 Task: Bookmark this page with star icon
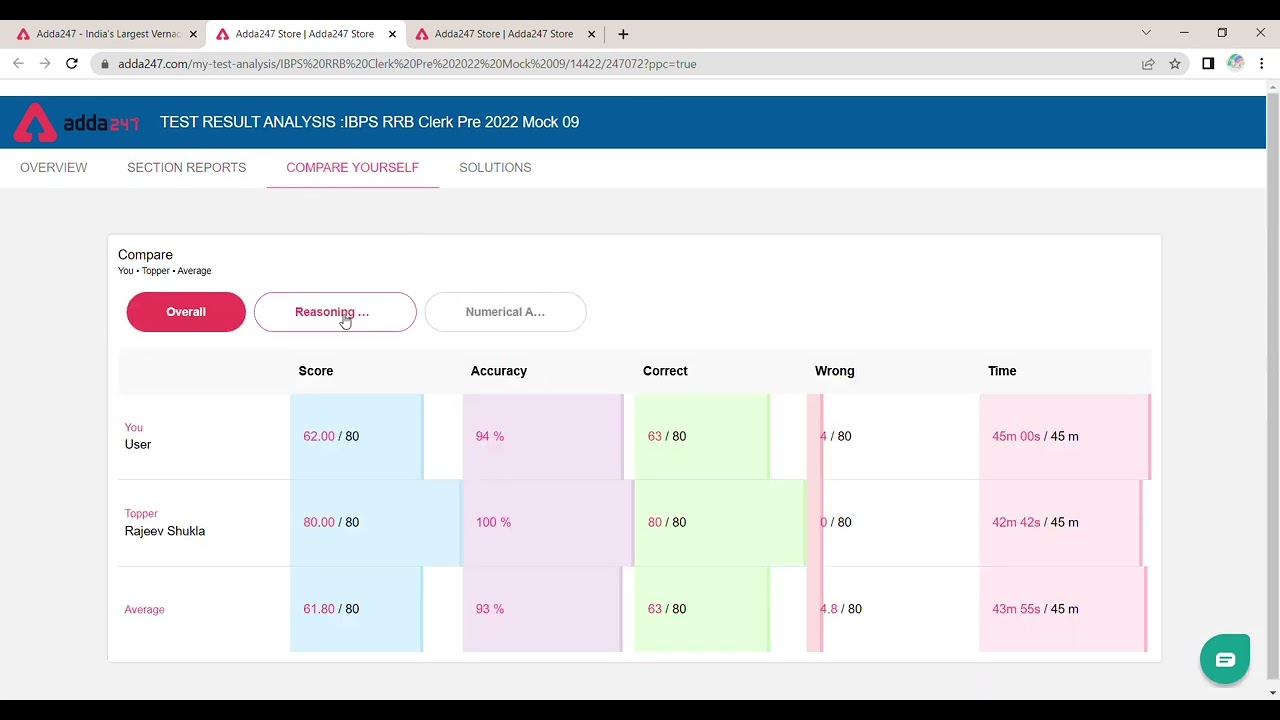click(1175, 64)
